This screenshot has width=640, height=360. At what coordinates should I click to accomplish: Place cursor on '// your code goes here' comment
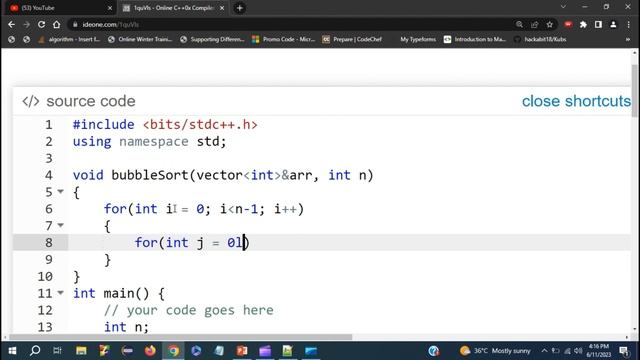(x=189, y=310)
